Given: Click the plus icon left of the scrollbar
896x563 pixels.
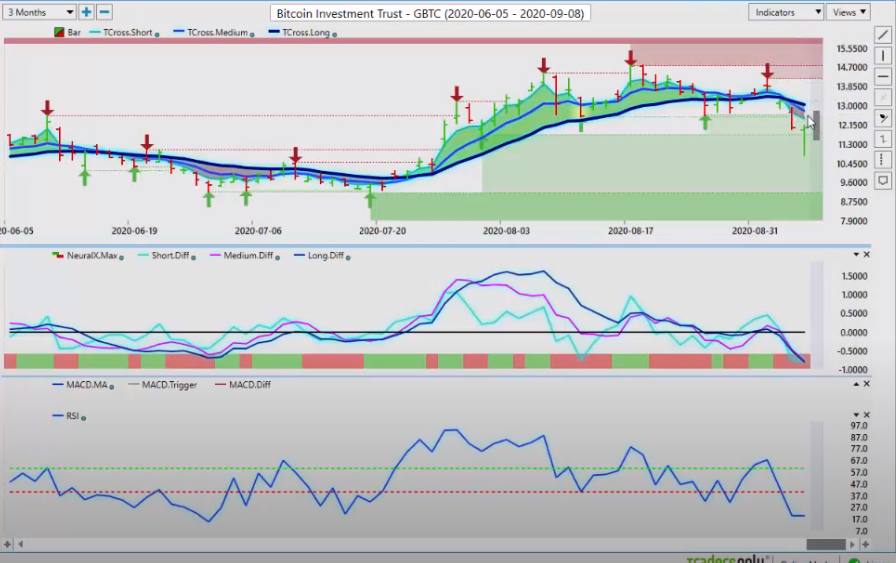Looking at the screenshot, I should [x=7, y=544].
